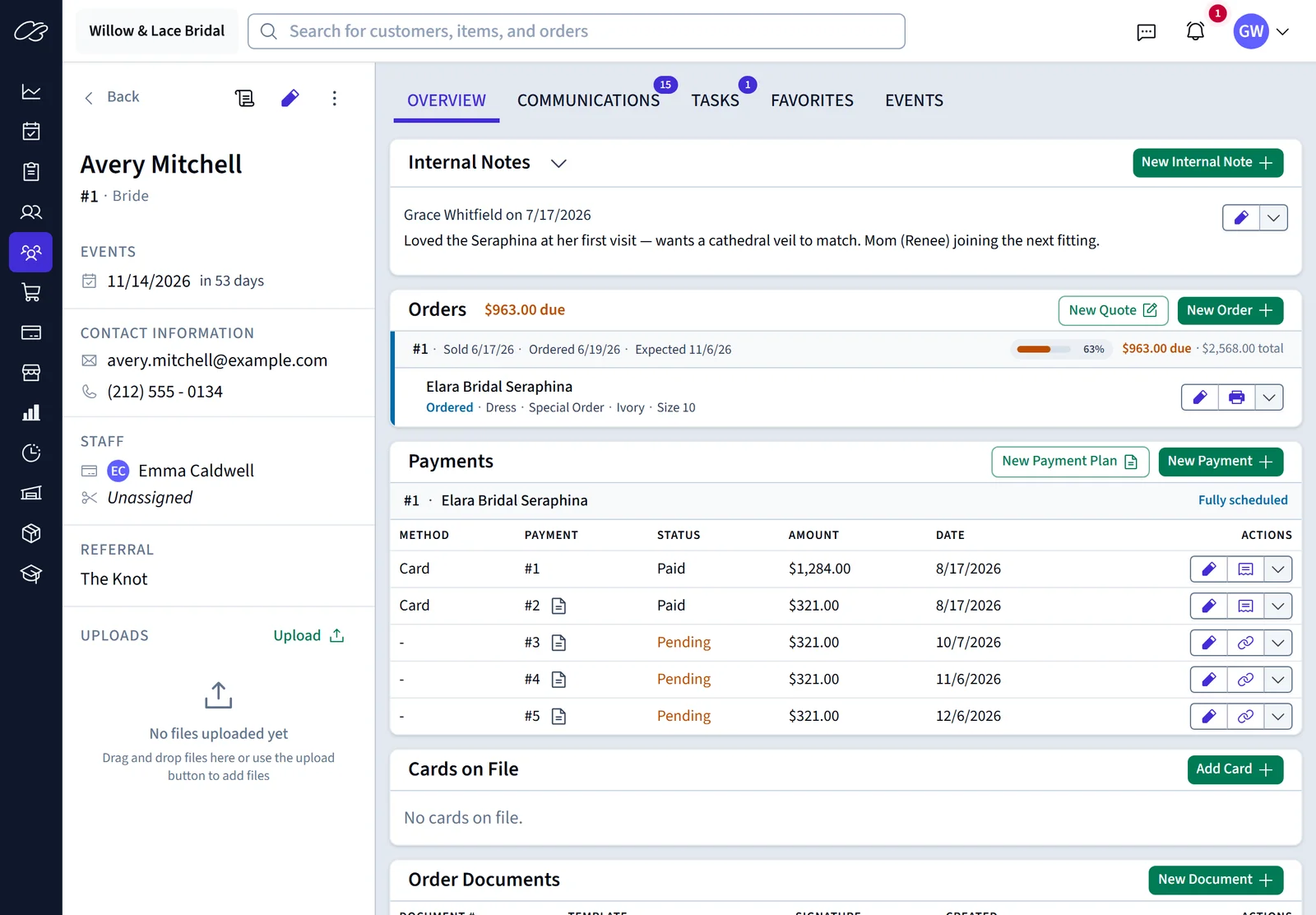Open the chat messages icon
Screen dimensions: 1316x915
tap(1147, 31)
